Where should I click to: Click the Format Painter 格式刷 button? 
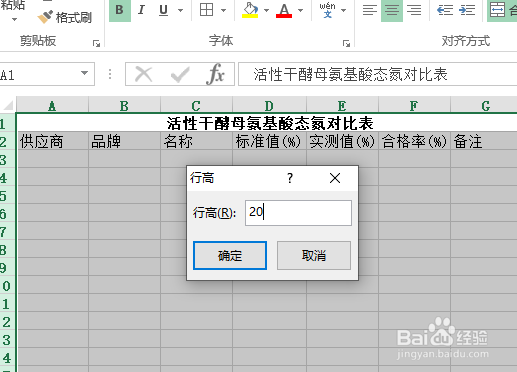65,17
